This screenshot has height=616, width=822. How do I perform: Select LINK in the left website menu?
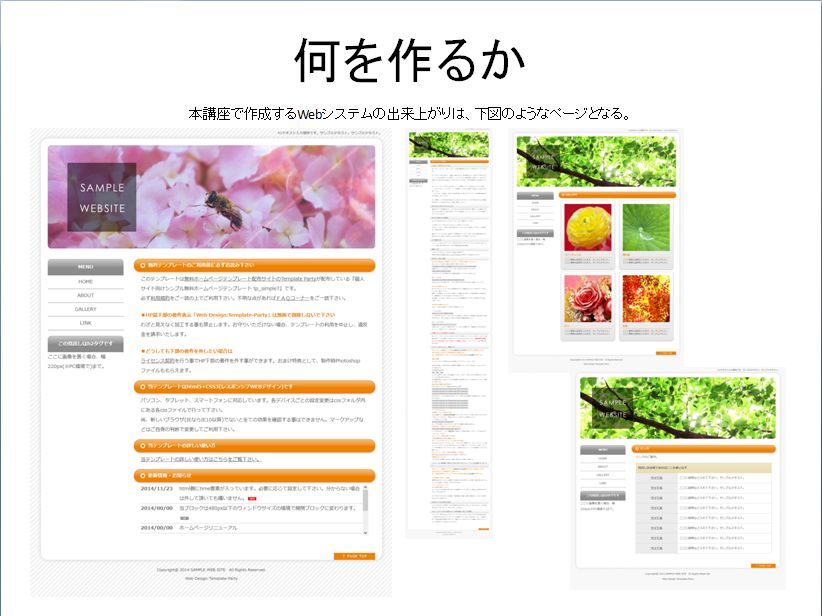86,323
